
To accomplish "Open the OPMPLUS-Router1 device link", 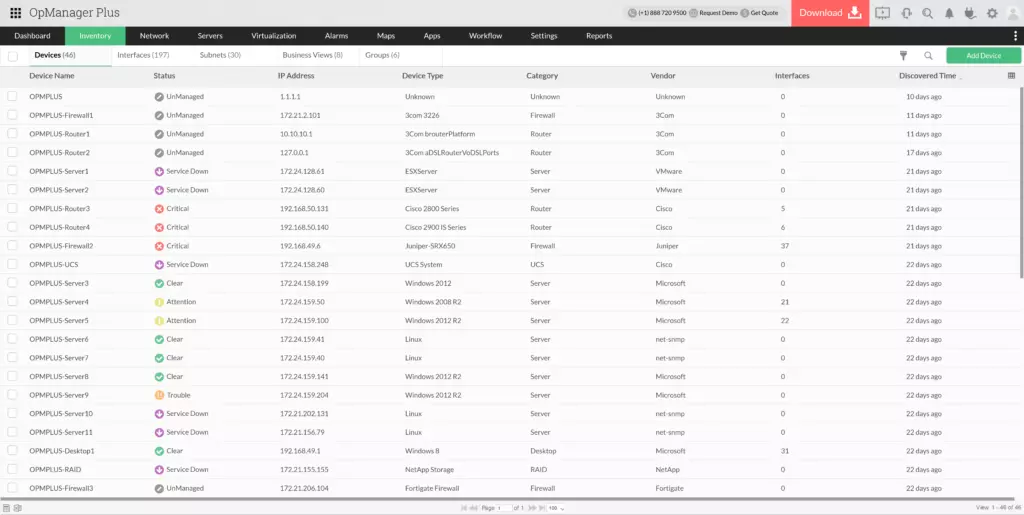I will pyautogui.click(x=59, y=134).
